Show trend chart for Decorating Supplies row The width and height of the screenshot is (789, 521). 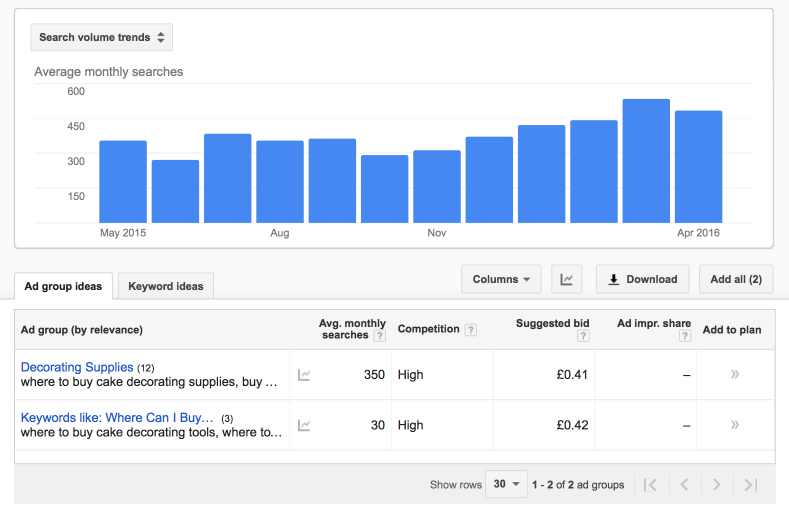coord(304,375)
